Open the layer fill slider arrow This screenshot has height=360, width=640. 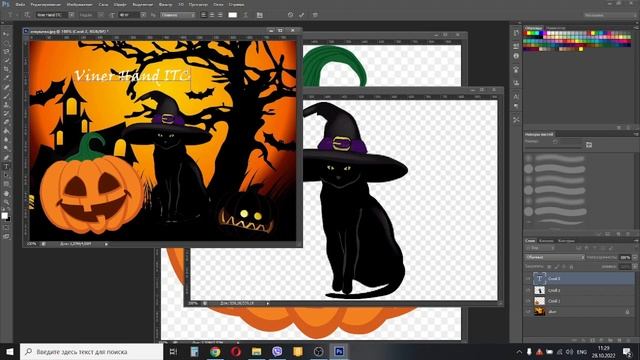[635, 267]
